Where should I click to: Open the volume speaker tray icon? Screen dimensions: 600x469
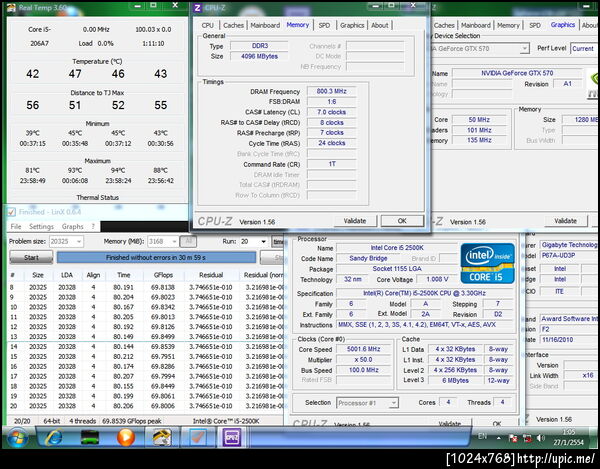(x=540, y=438)
